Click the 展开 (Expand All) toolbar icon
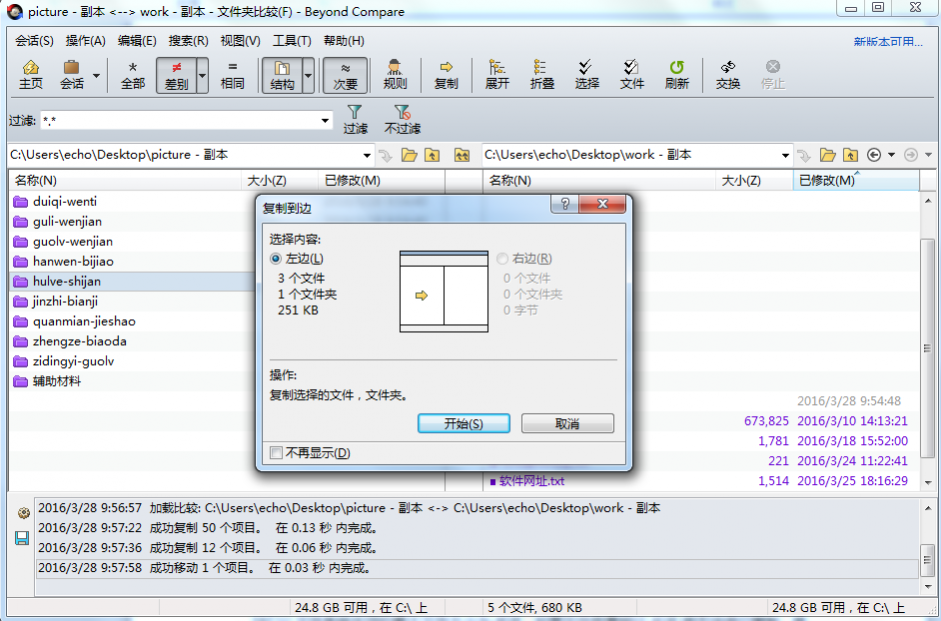This screenshot has width=941, height=621. 496,75
